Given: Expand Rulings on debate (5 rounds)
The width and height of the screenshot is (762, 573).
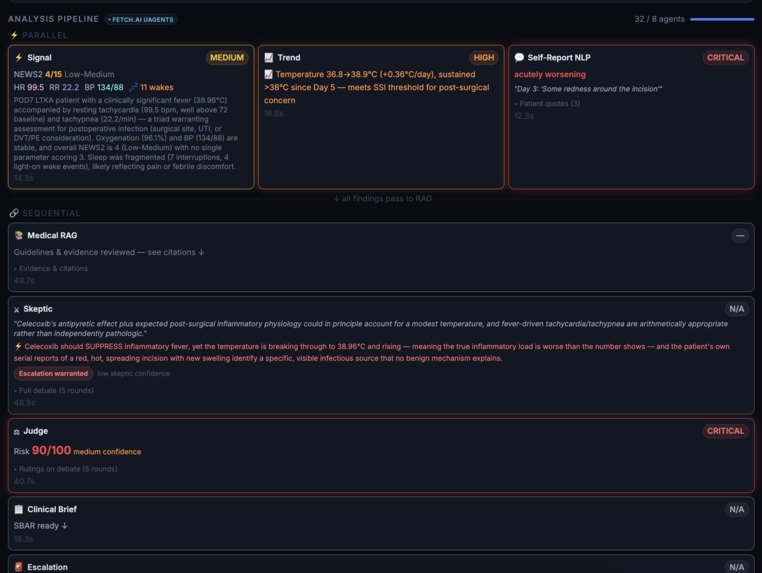Looking at the screenshot, I should [x=66, y=469].
